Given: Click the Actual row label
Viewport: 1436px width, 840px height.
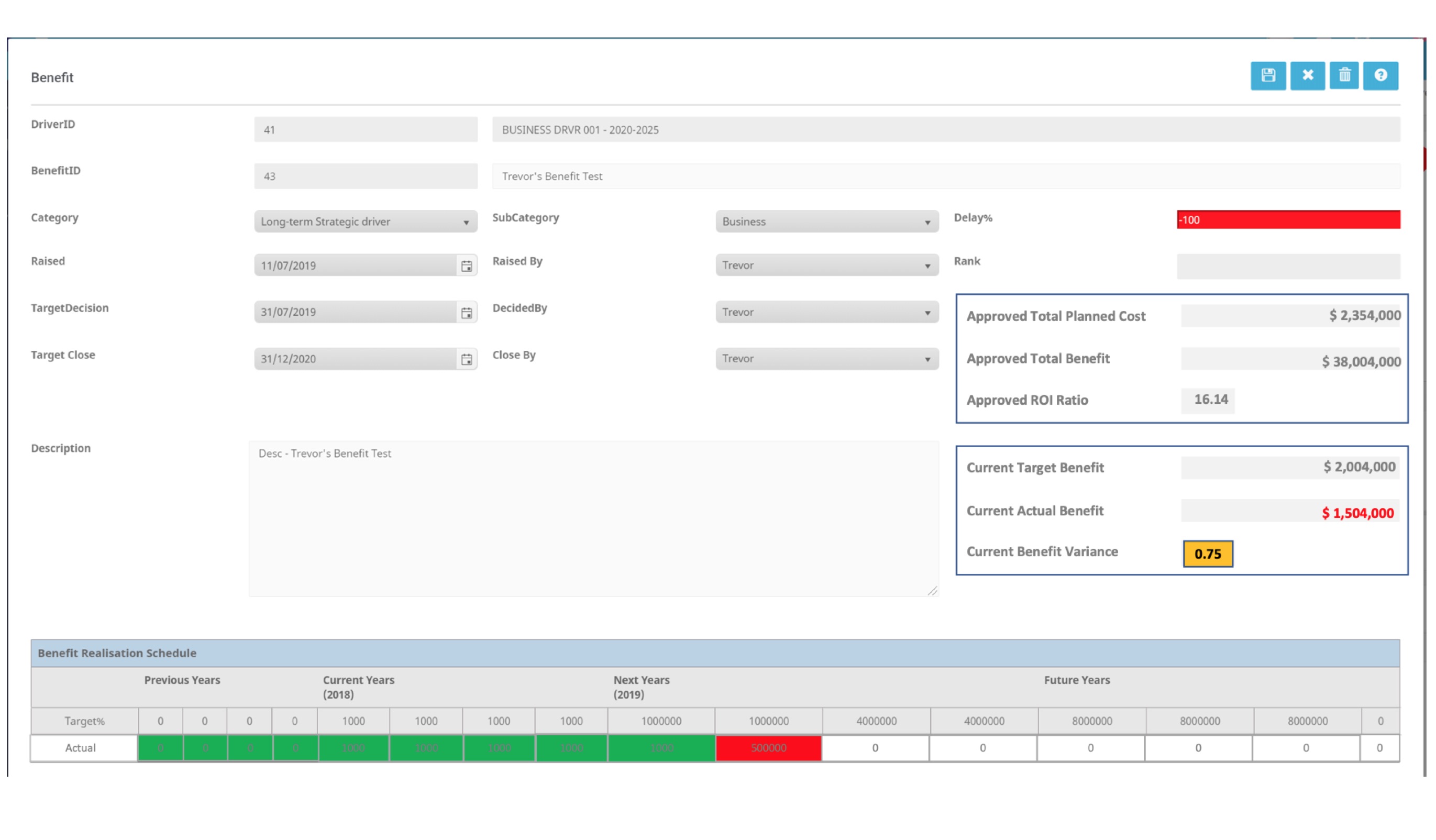Looking at the screenshot, I should [x=80, y=748].
